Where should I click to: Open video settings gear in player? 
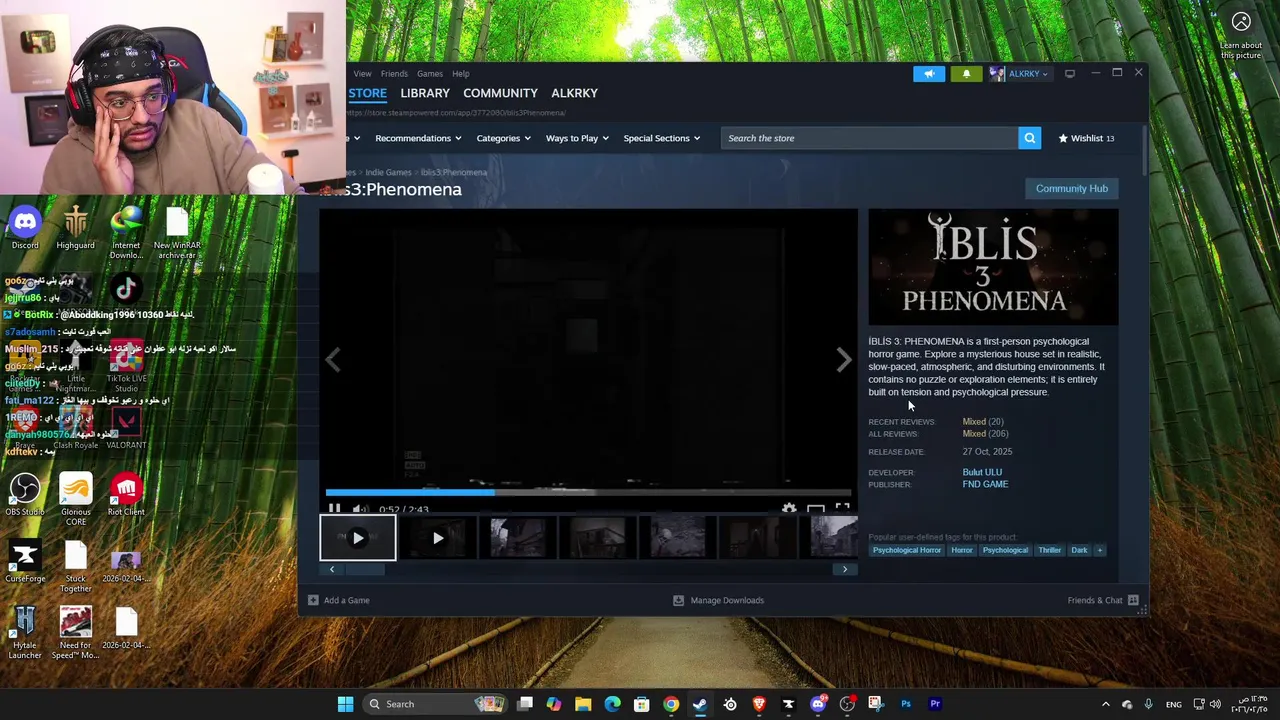click(x=789, y=509)
